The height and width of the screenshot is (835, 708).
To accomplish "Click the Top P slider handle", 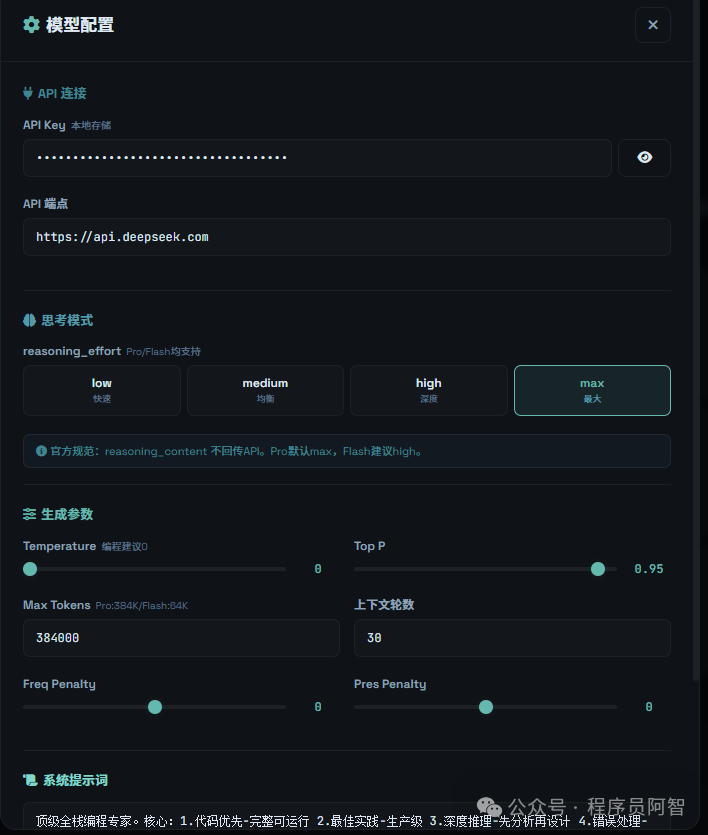I will 598,569.
